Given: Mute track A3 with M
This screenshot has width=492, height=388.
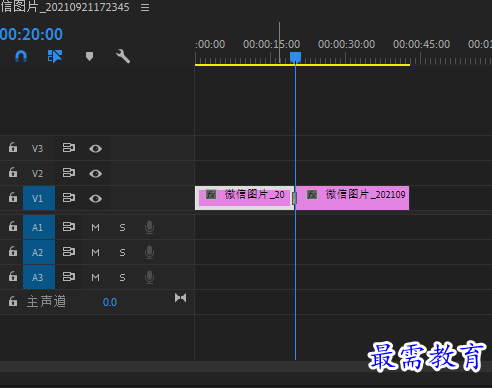Looking at the screenshot, I should [95, 277].
